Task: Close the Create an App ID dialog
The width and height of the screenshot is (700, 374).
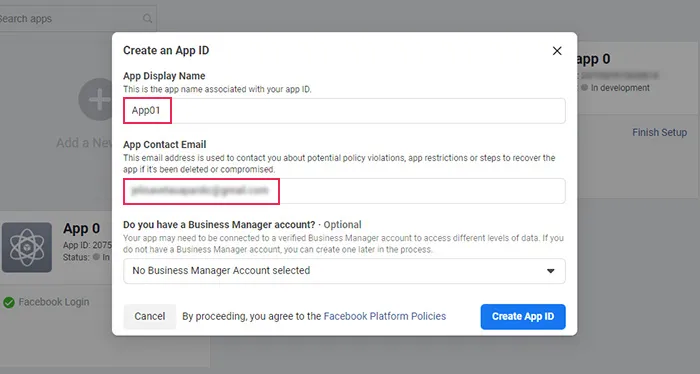Action: coord(557,51)
